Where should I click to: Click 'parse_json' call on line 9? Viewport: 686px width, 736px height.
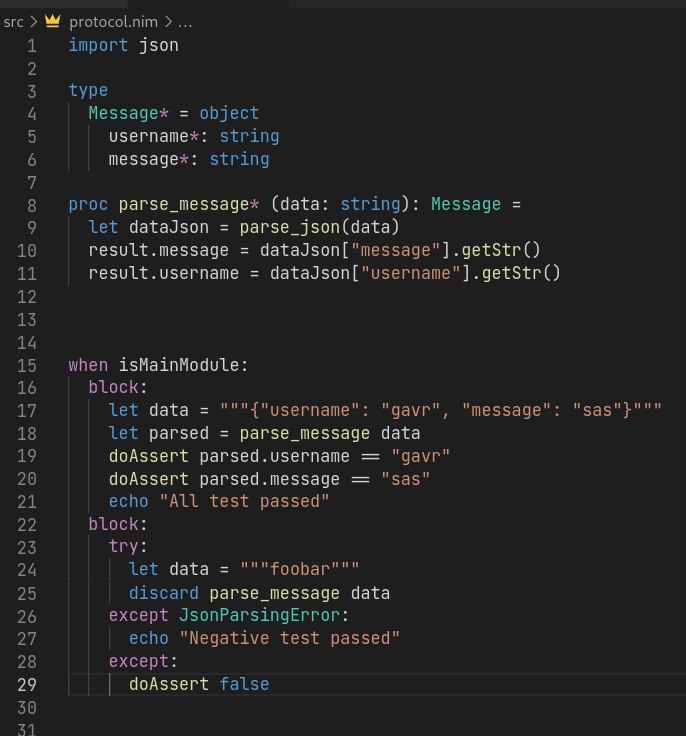point(290,227)
